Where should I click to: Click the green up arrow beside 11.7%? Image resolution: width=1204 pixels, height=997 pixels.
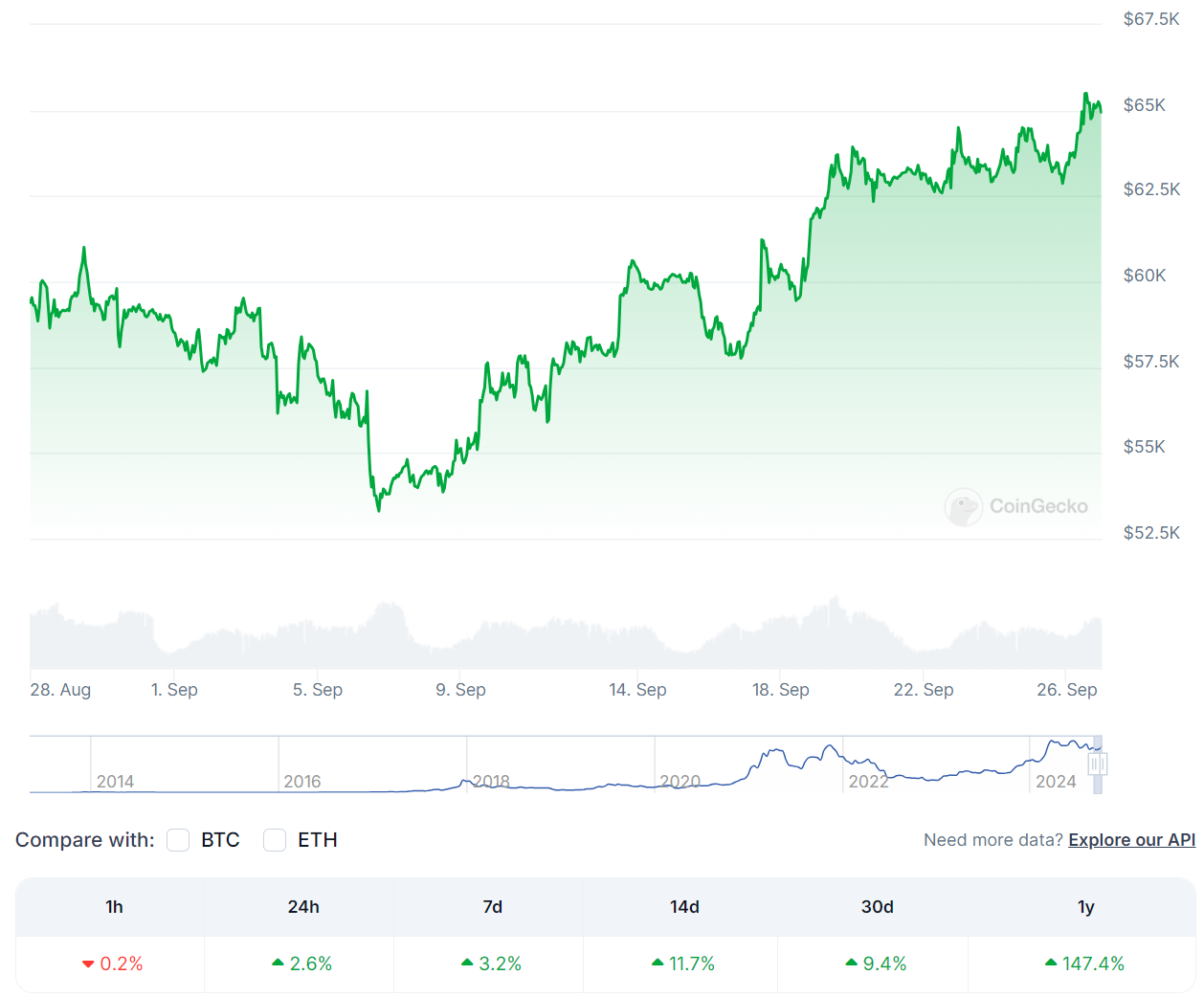coord(658,963)
